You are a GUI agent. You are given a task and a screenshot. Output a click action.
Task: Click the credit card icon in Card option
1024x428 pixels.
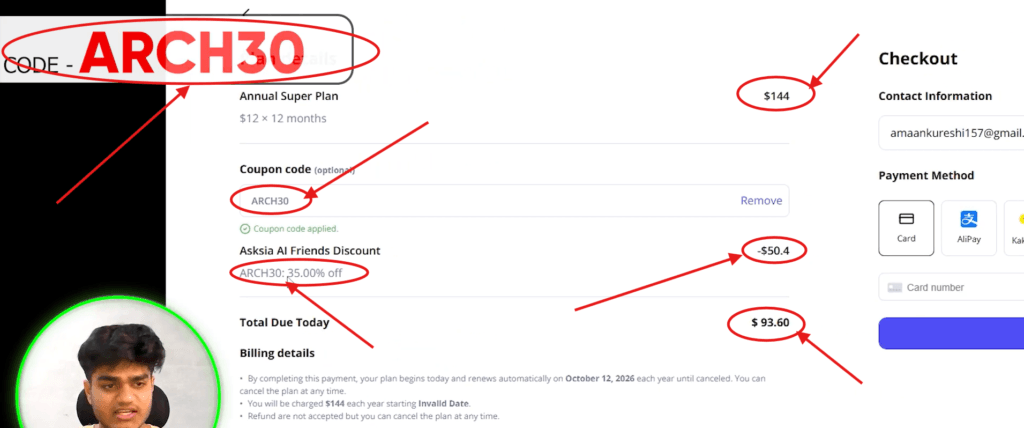[906, 219]
